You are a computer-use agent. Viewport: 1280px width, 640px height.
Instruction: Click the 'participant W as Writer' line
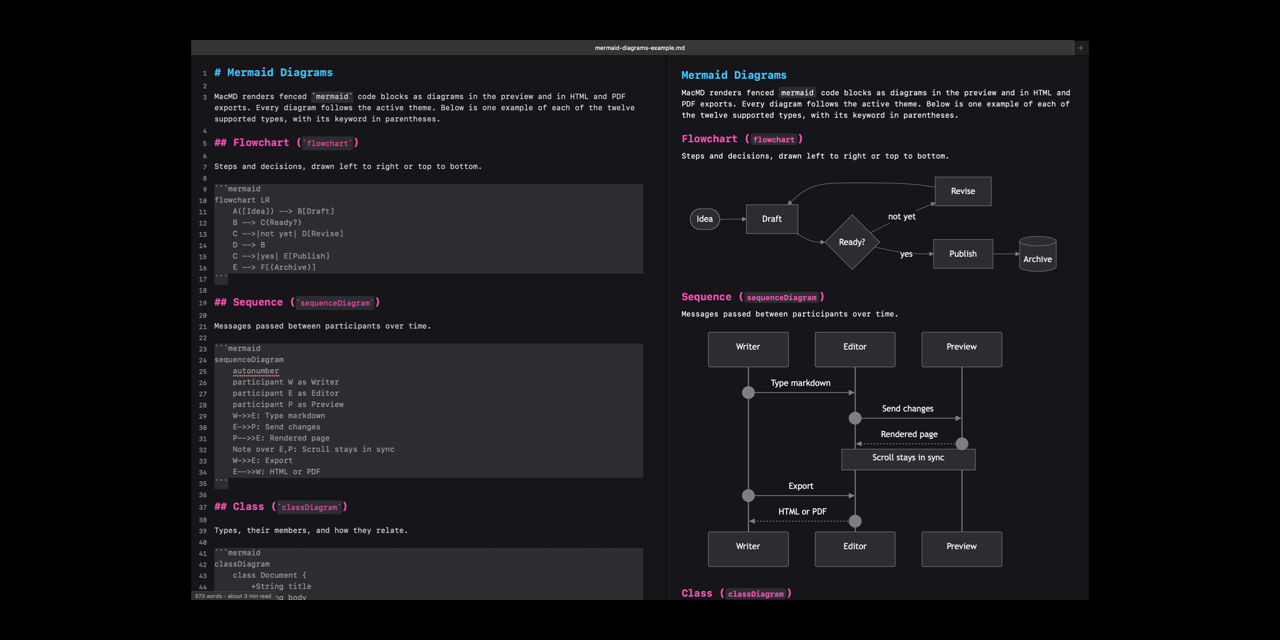[286, 382]
